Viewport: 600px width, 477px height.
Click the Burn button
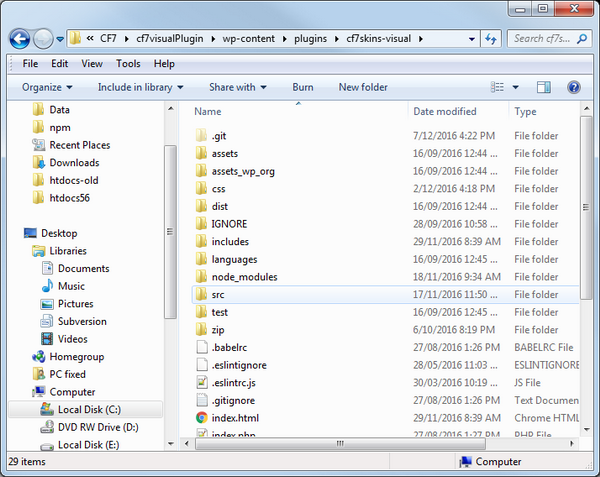(x=302, y=87)
